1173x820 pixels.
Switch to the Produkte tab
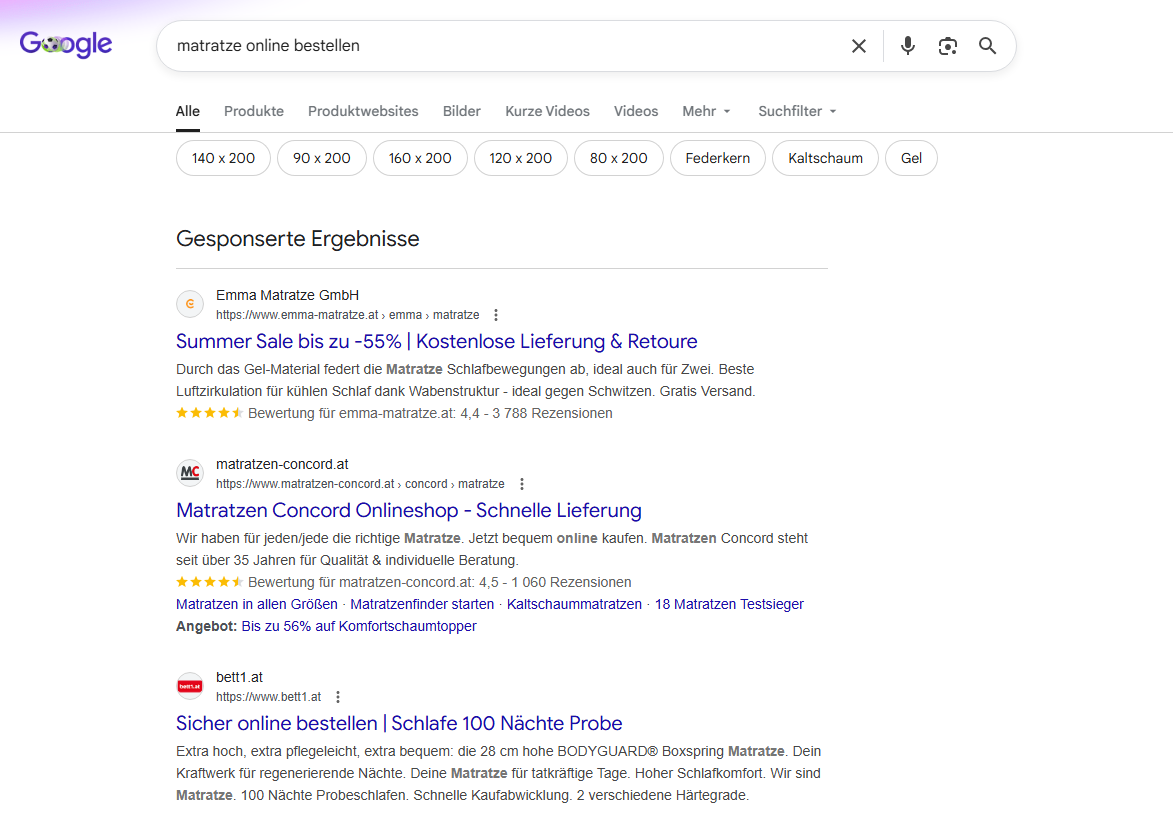point(254,111)
